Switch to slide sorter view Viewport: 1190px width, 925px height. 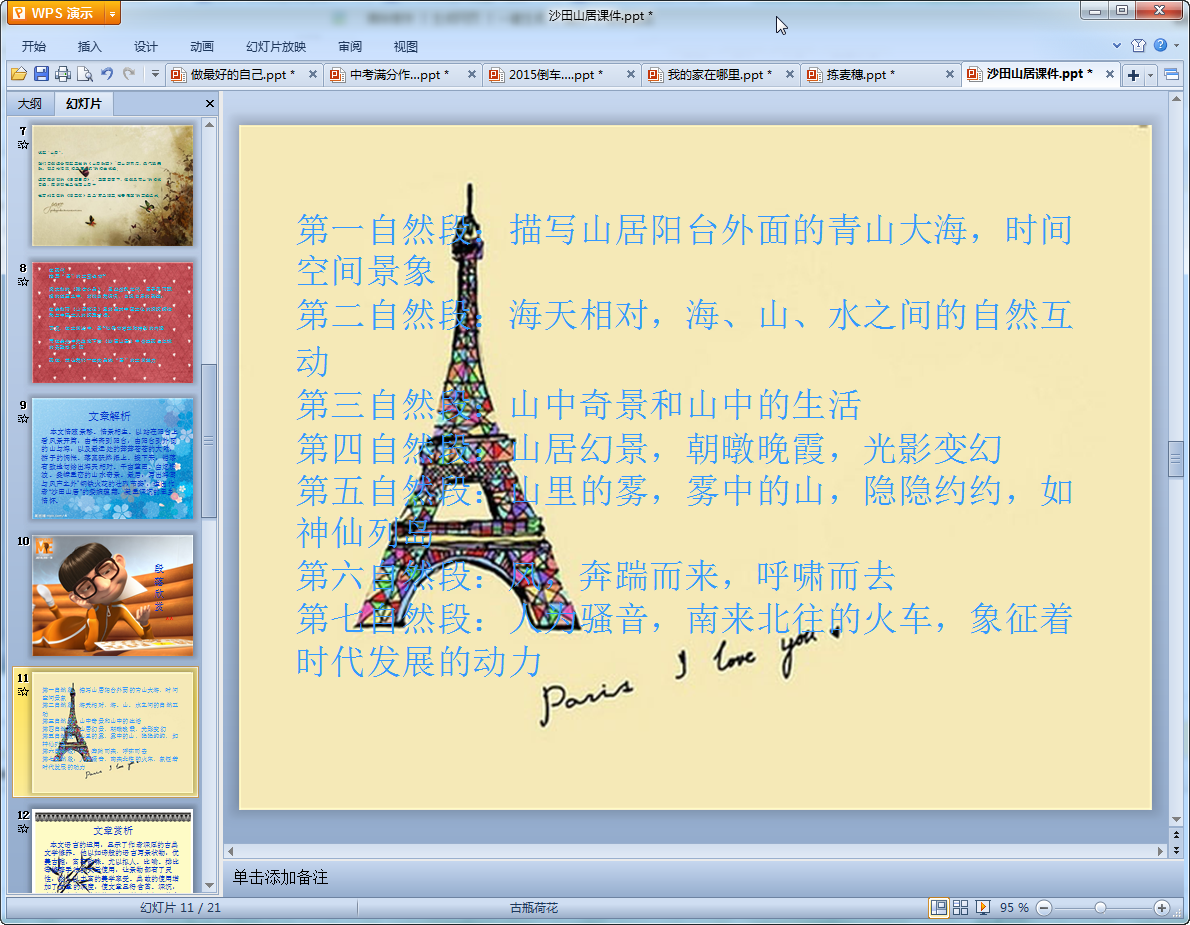[960, 907]
